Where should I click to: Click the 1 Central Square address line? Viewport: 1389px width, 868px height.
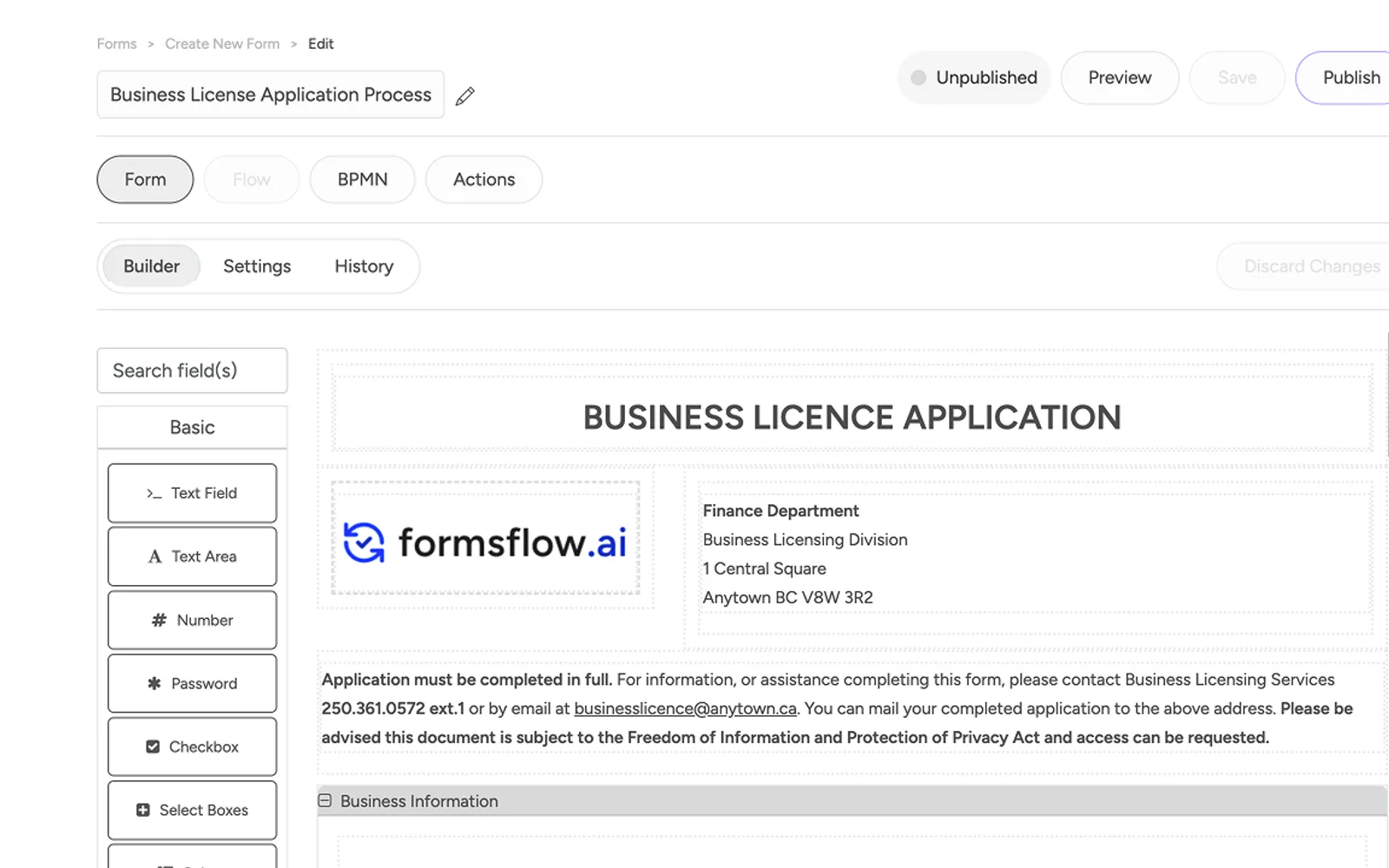(x=764, y=569)
